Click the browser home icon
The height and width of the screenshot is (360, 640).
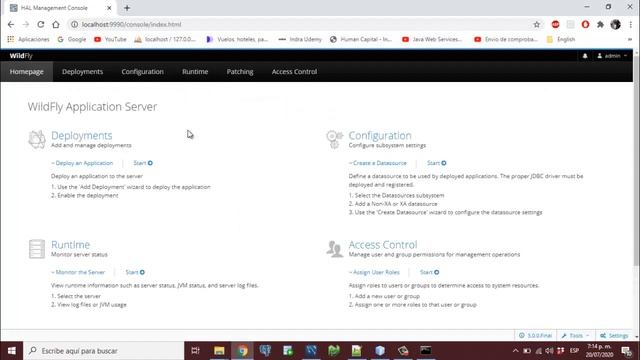pyautogui.click(x=56, y=24)
